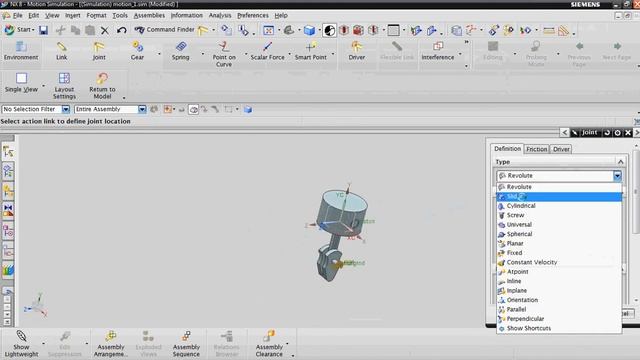Click the piston model in viewport

point(342,214)
